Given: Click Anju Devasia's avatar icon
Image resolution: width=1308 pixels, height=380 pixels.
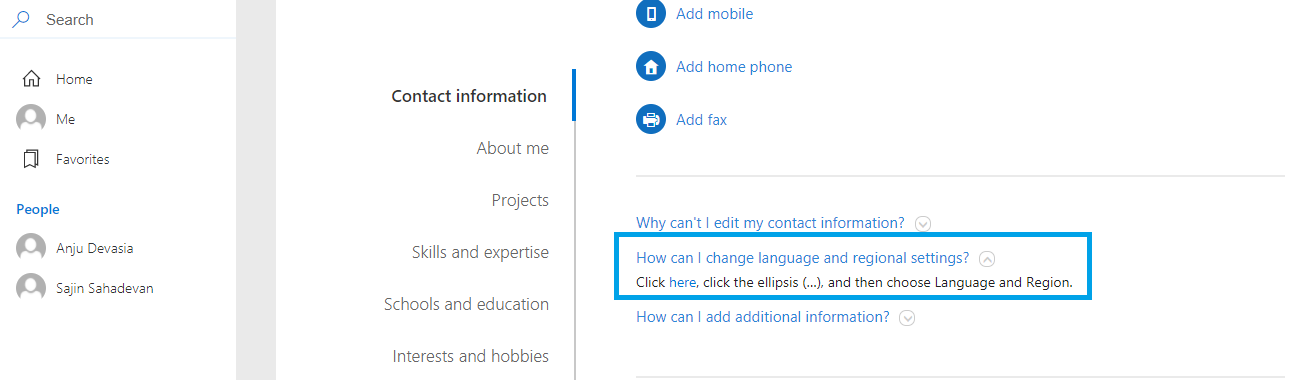Looking at the screenshot, I should [31, 248].
